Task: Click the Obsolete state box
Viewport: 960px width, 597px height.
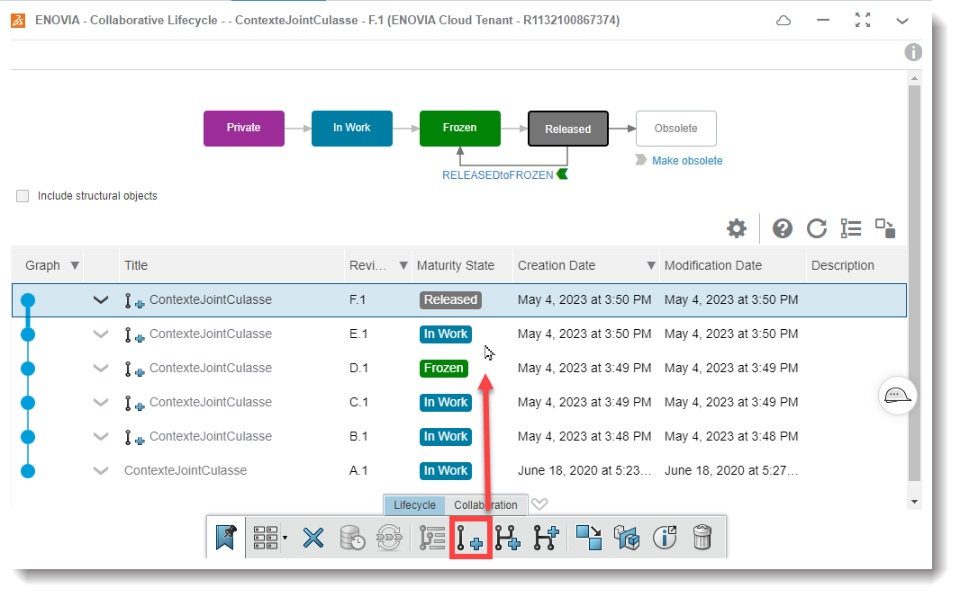Action: (676, 129)
